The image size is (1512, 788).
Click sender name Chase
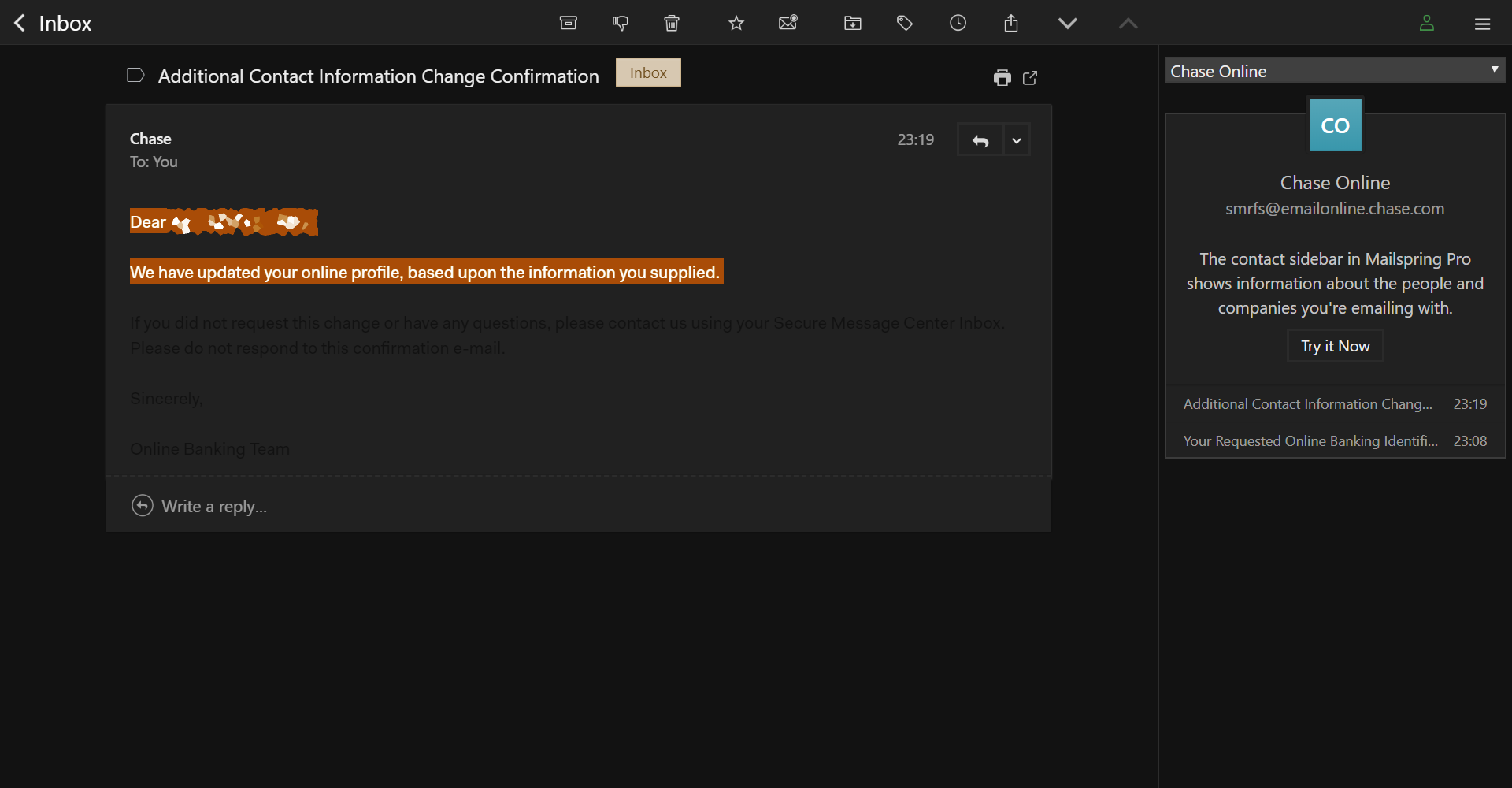point(150,139)
